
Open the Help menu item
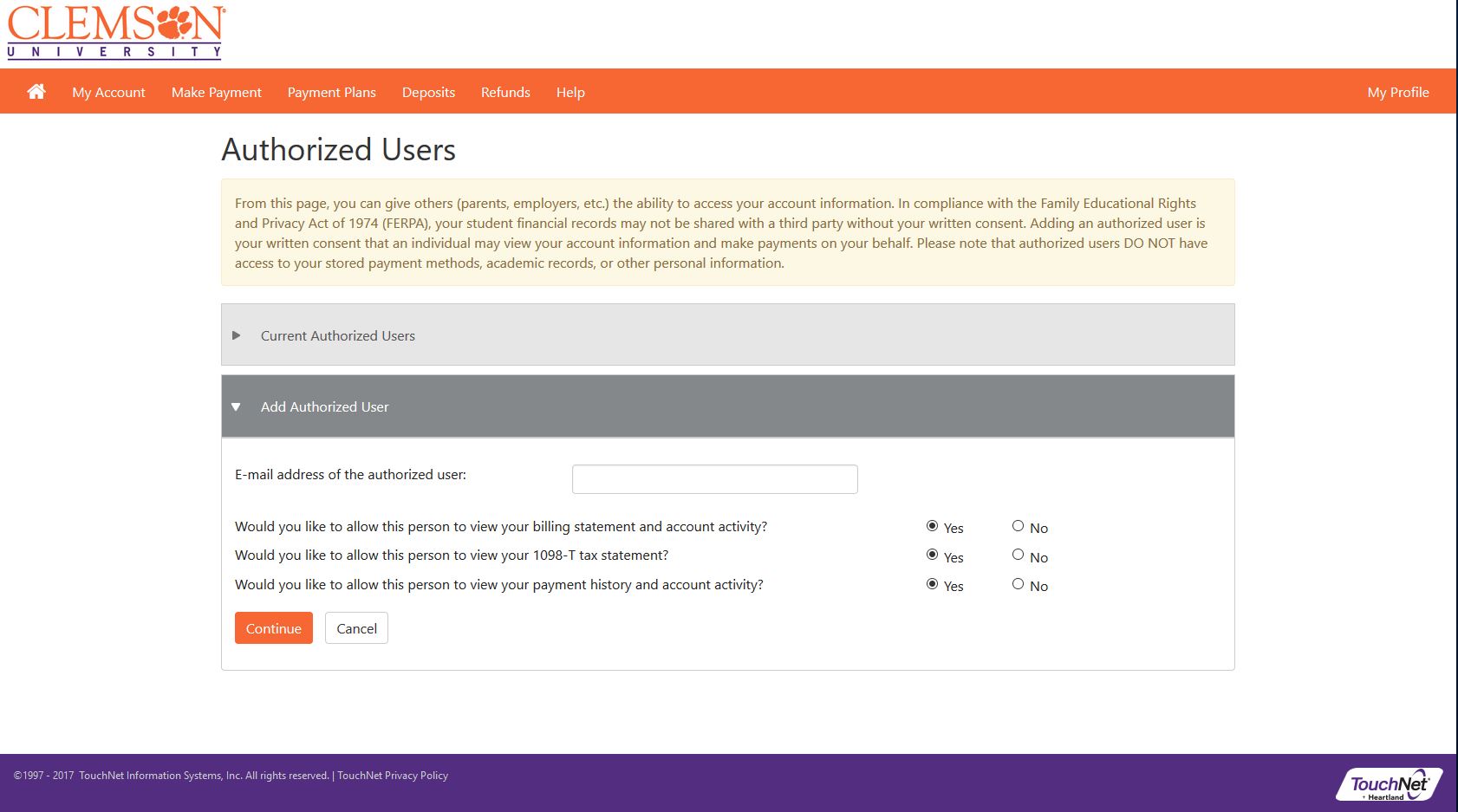pyautogui.click(x=570, y=92)
